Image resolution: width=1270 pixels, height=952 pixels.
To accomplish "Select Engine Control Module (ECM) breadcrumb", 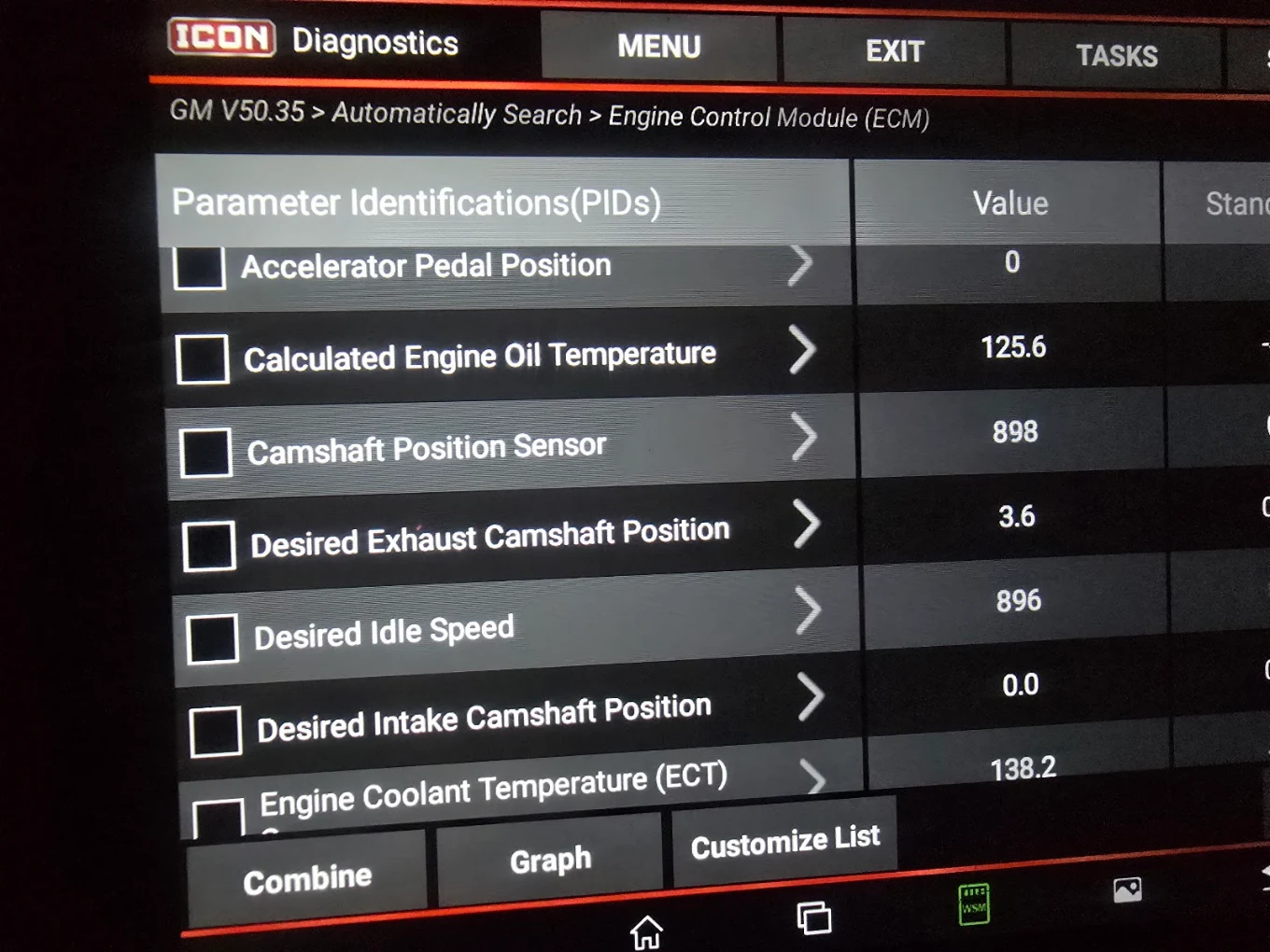I will 769,118.
